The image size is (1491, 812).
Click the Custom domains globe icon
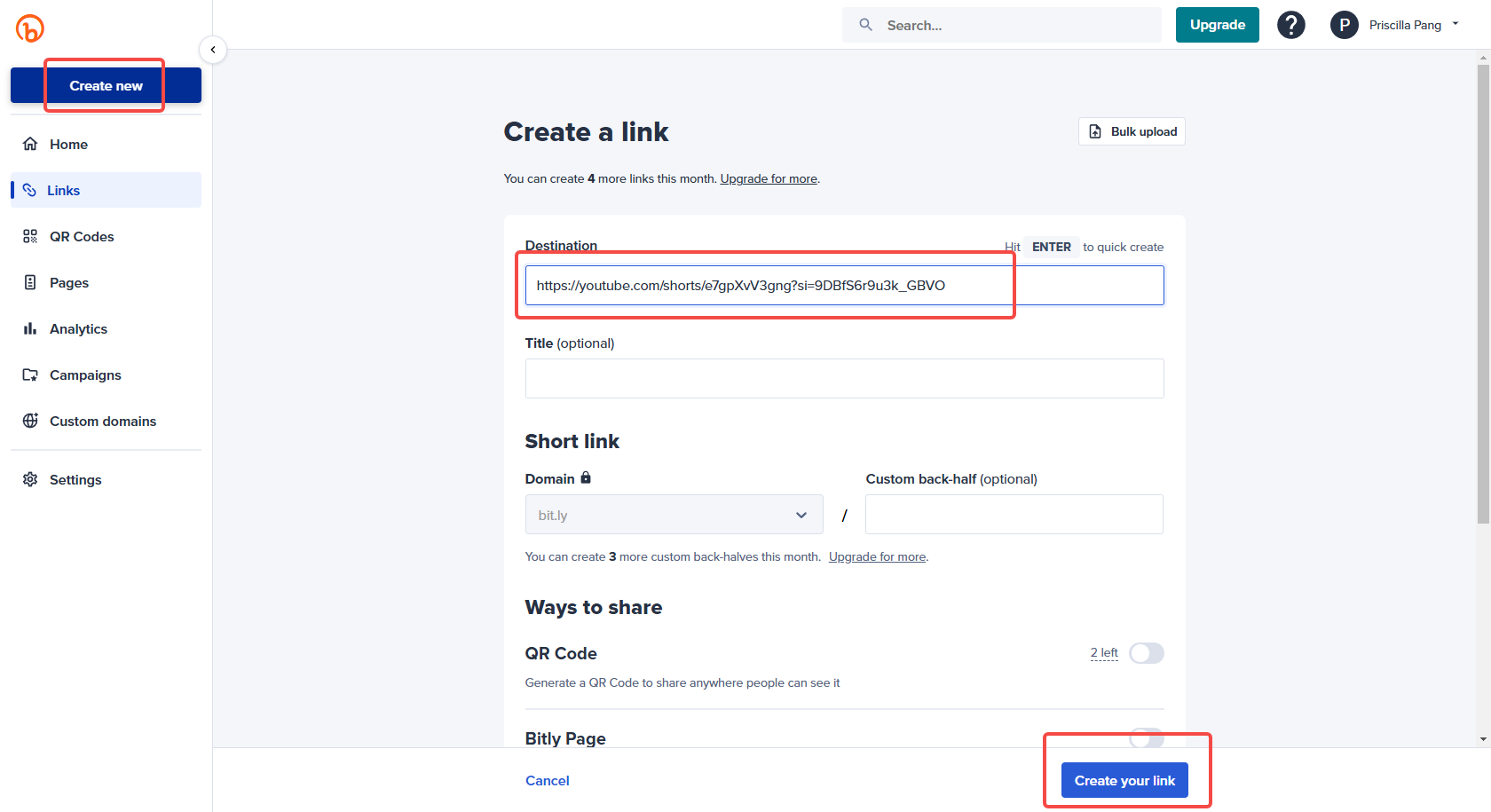30,421
